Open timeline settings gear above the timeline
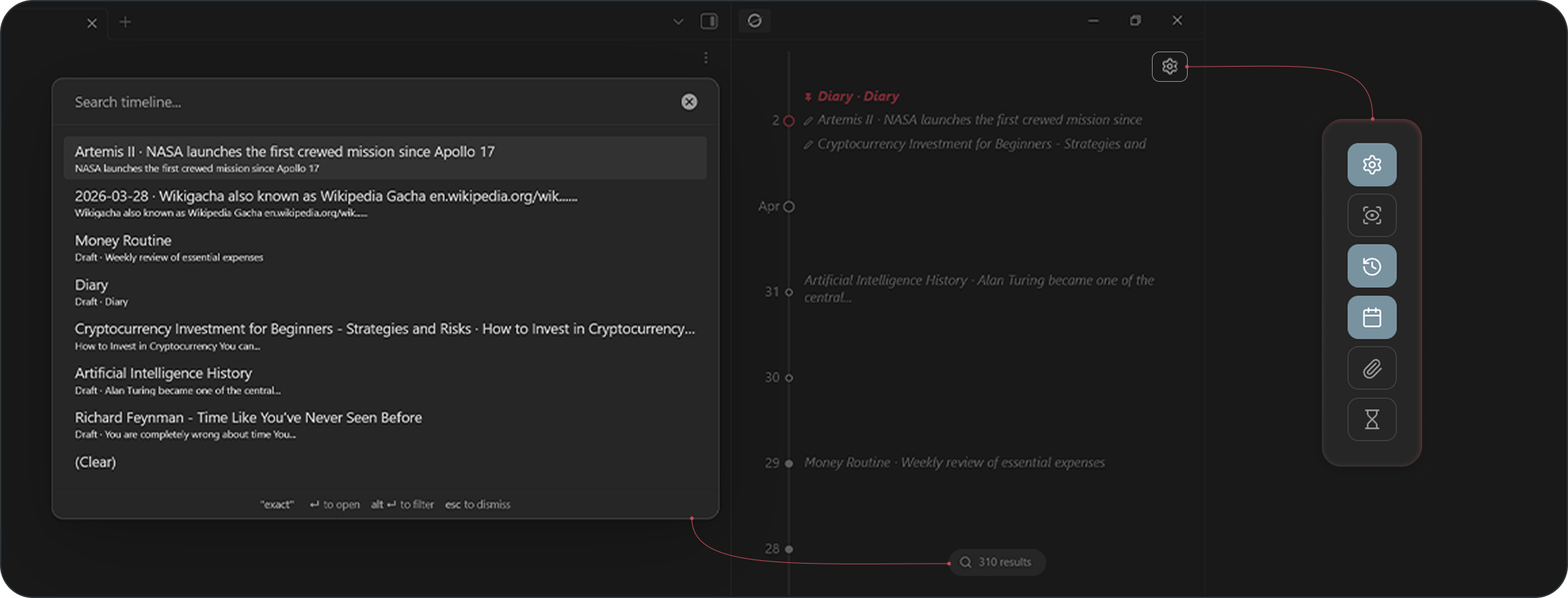Screen dimensions: 1568x598 pos(1169,67)
